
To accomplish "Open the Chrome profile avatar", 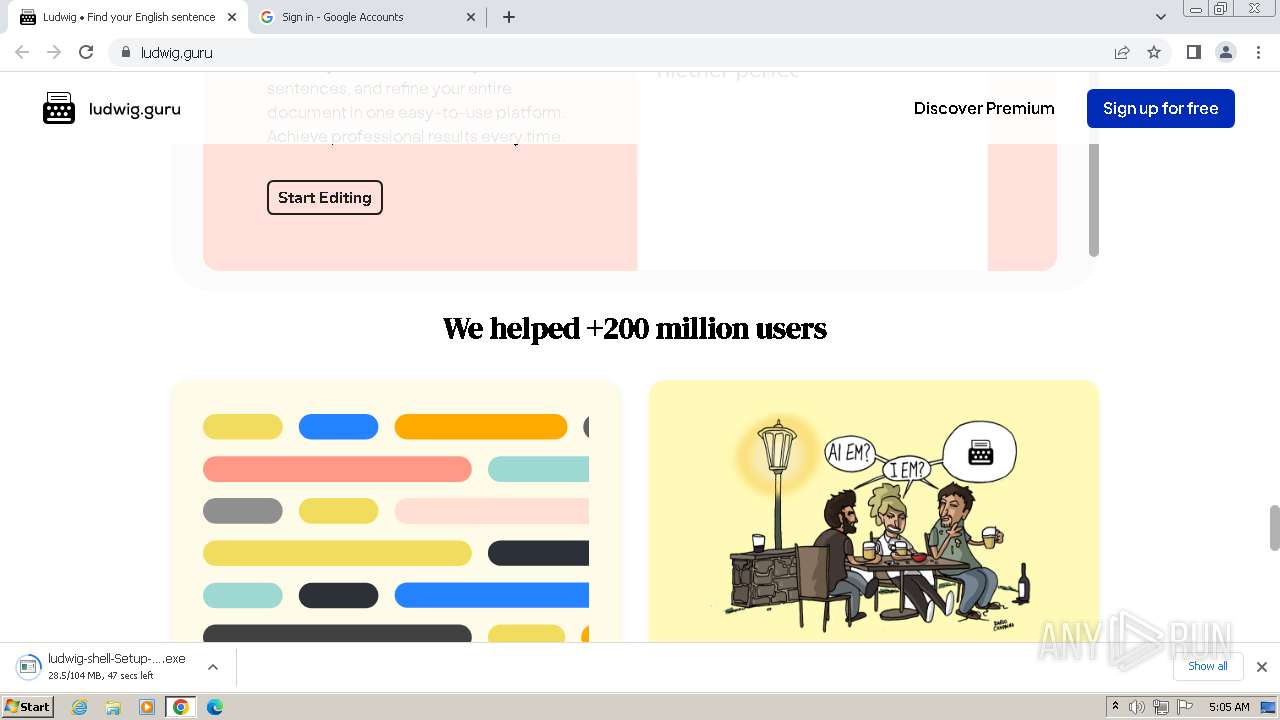I will click(1226, 52).
